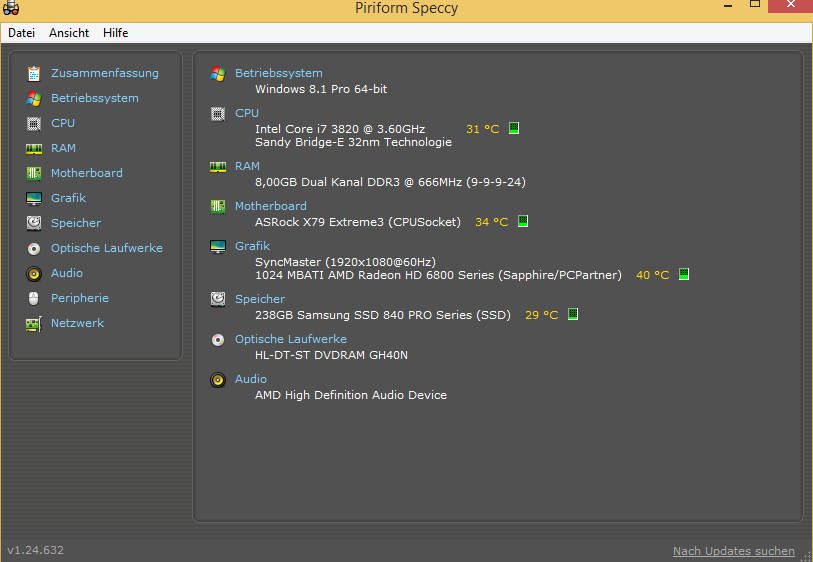Click the speaker icon beside Audio heading

pos(218,380)
